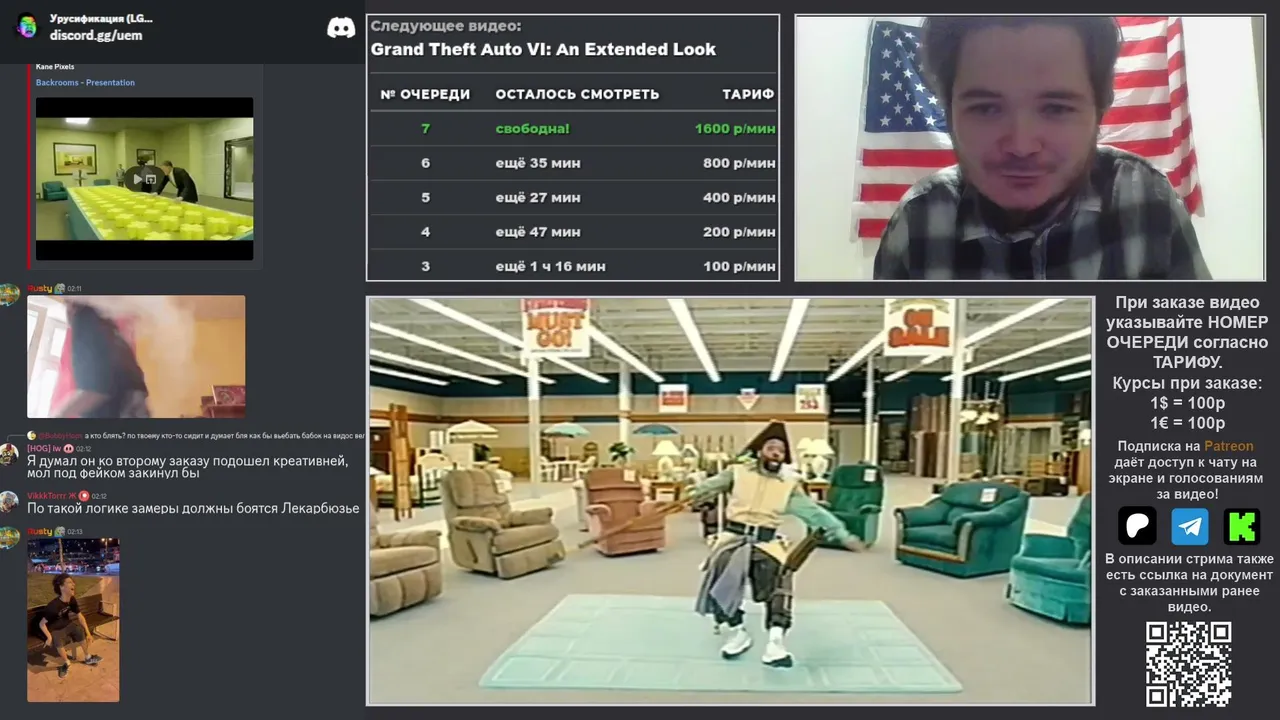This screenshot has width=1280, height=720.
Task: Click the [HOG] iw user avatar
Action: 10,453
